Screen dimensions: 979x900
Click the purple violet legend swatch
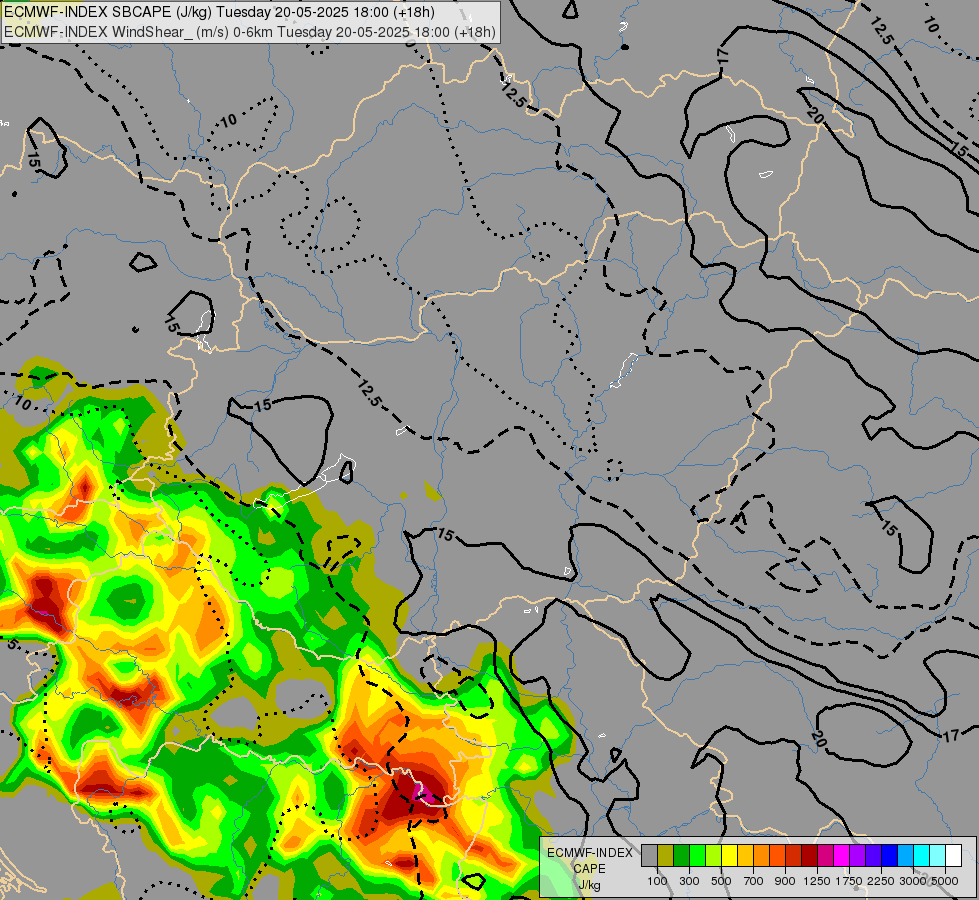tap(857, 856)
